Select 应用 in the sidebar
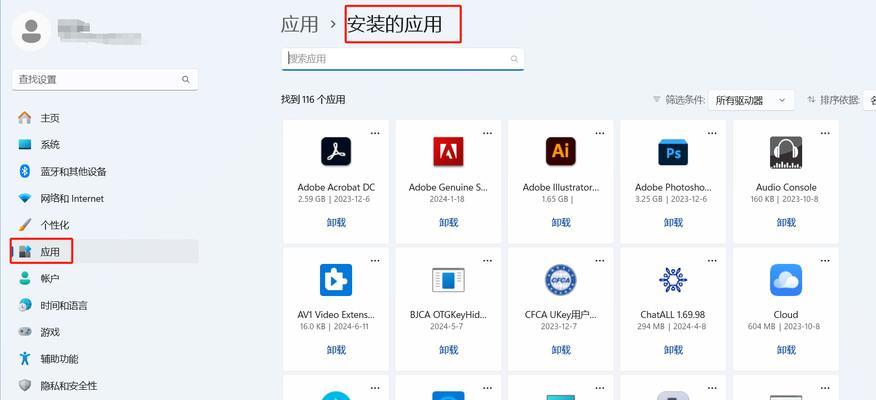This screenshot has width=876, height=400. [x=104, y=251]
